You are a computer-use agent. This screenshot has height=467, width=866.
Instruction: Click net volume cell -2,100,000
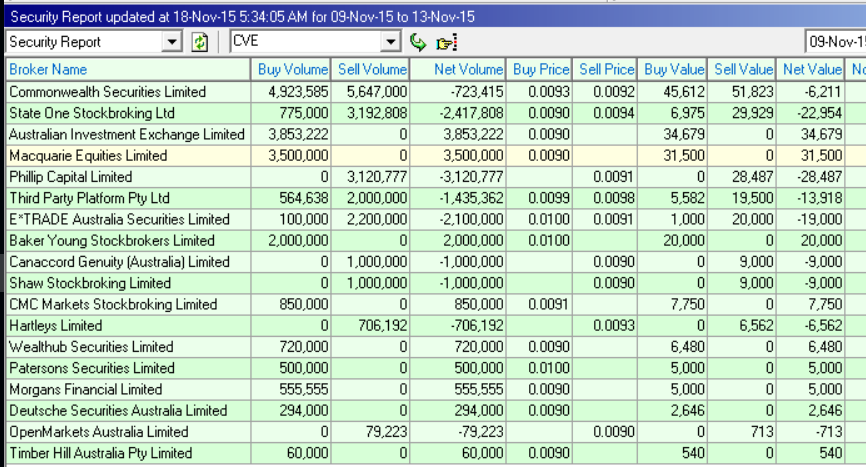click(457, 219)
